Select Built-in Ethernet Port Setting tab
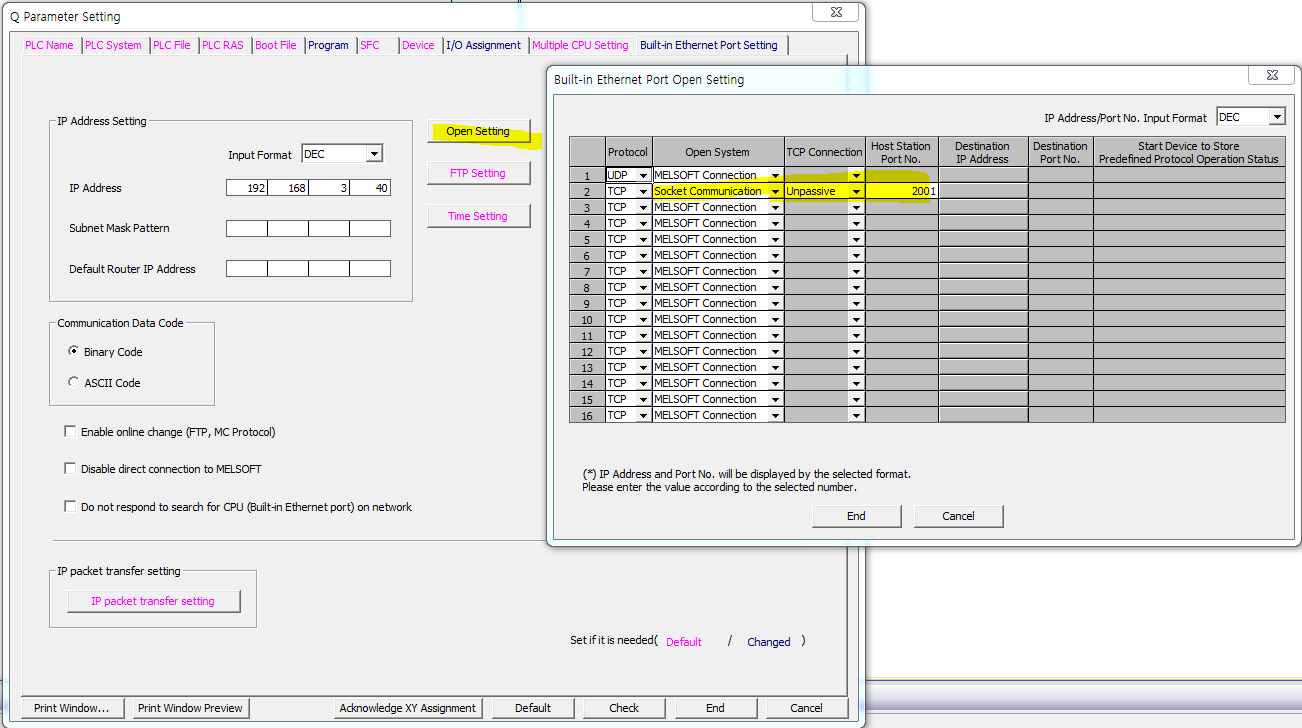The width and height of the screenshot is (1302, 728). tap(709, 44)
